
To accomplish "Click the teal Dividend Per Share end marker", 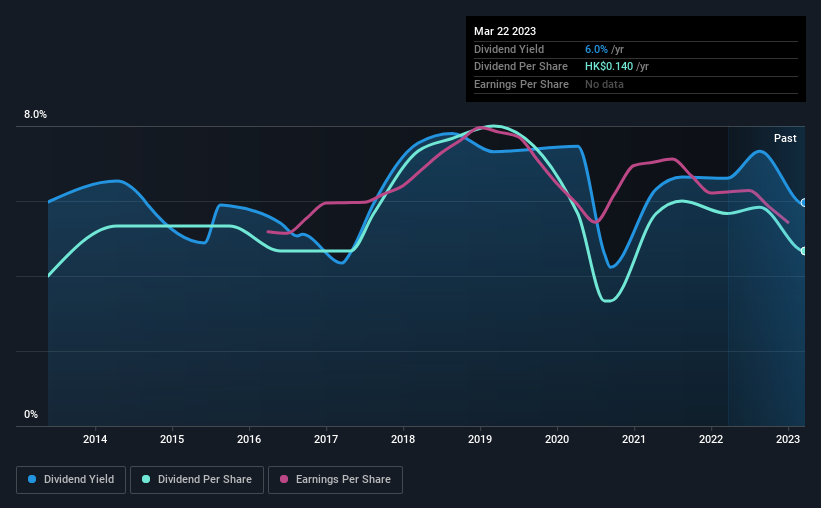I will (x=804, y=251).
